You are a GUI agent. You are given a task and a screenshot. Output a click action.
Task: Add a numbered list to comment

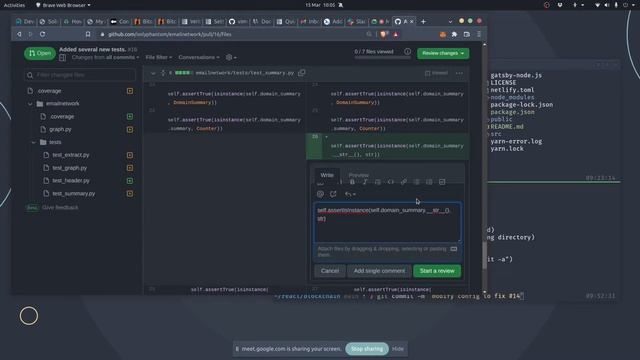point(429,182)
